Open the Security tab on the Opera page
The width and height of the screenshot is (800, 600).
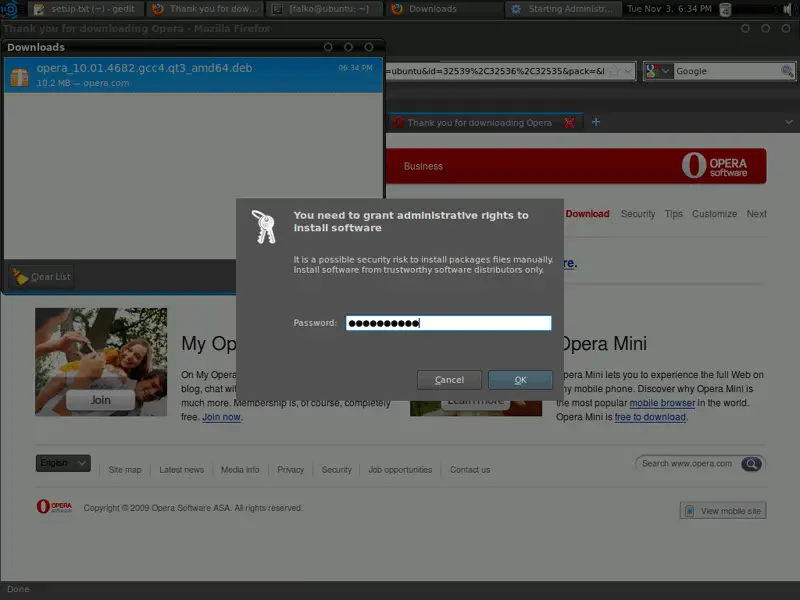(x=638, y=214)
